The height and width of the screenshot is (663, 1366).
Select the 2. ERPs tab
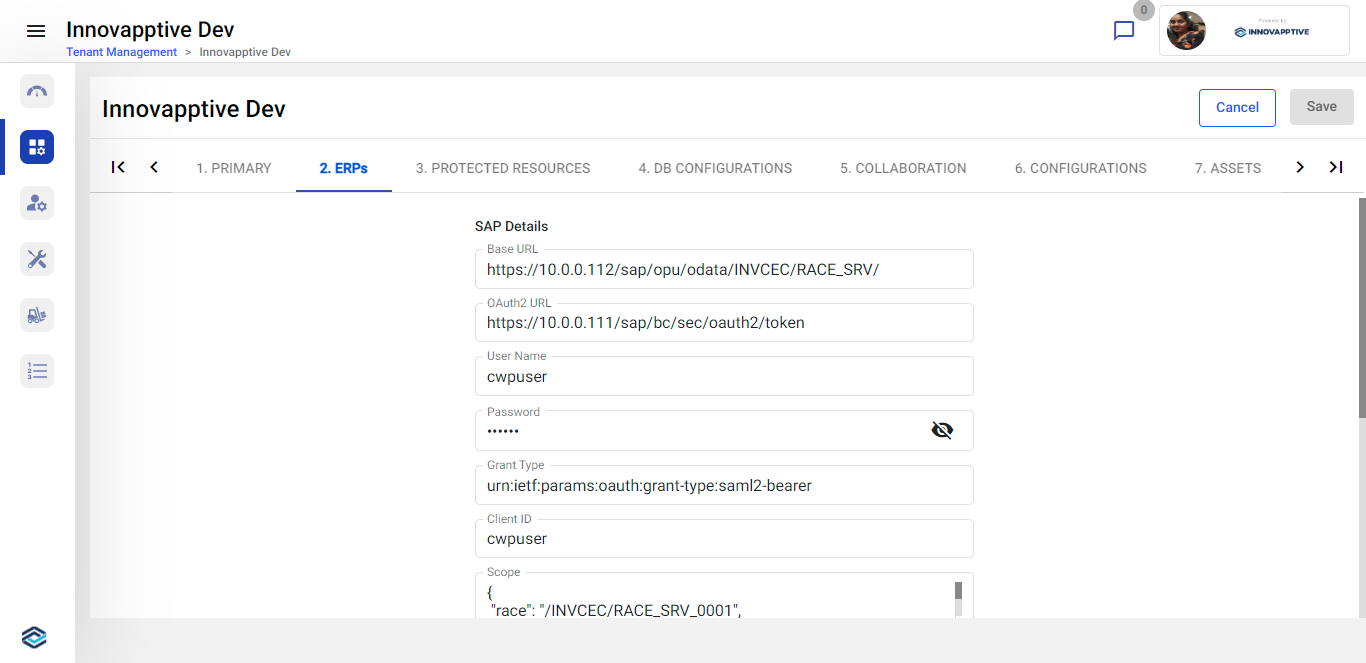344,168
